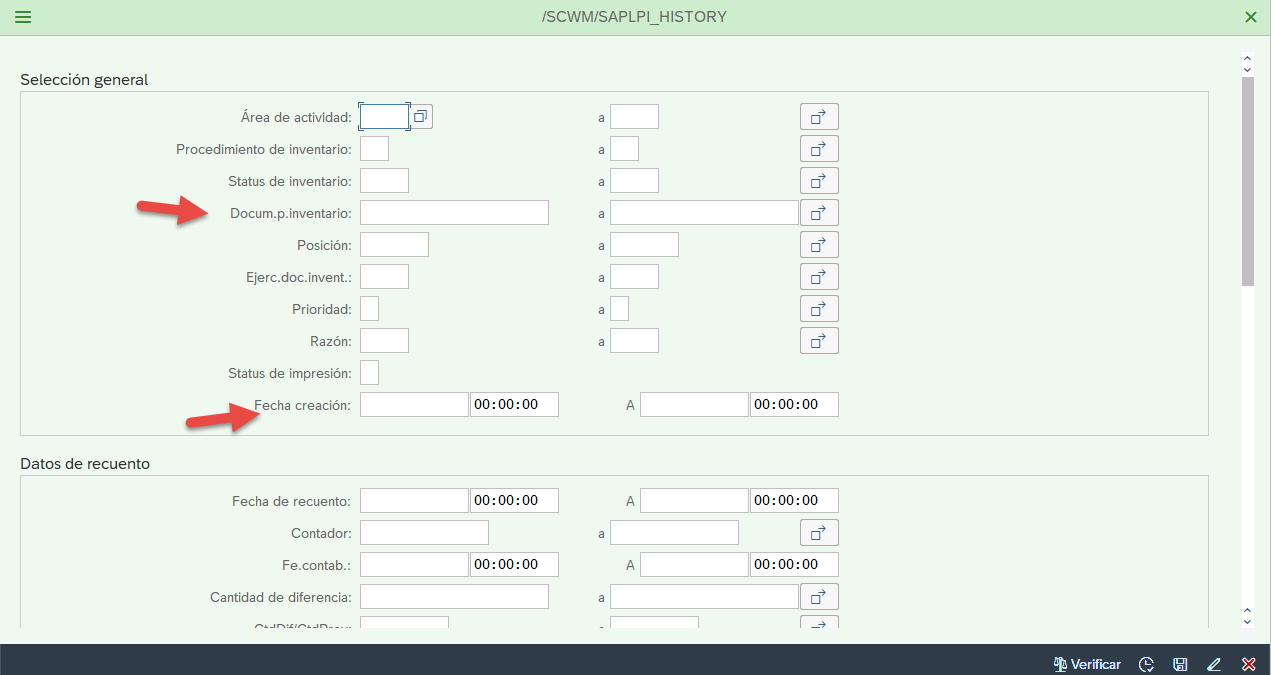The height and width of the screenshot is (675, 1271).
Task: Open multiple selection for Razón
Action: [x=818, y=341]
